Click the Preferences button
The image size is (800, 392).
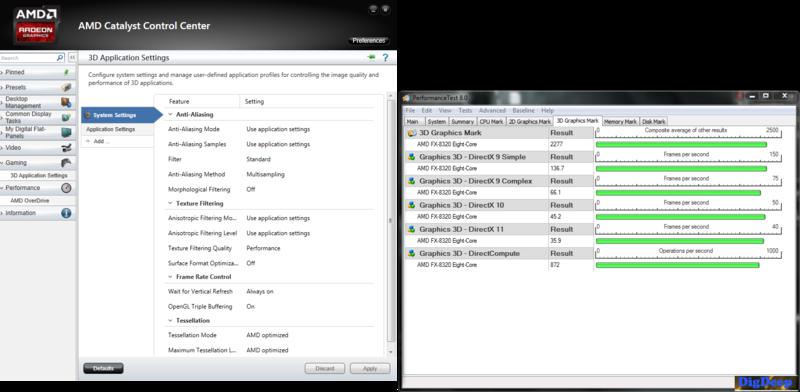(368, 40)
